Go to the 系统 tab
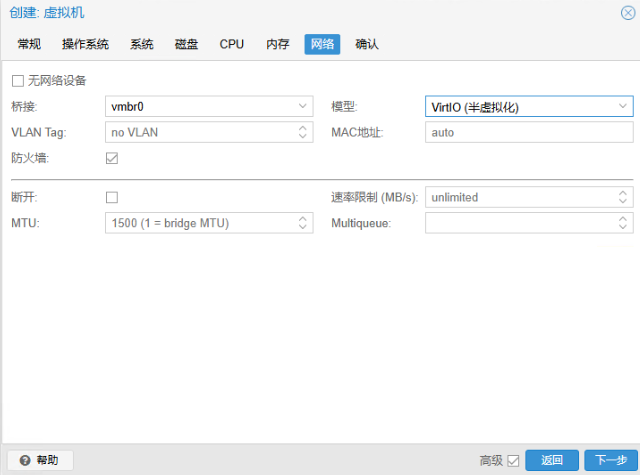Viewport: 640px width, 475px height. pos(142,44)
